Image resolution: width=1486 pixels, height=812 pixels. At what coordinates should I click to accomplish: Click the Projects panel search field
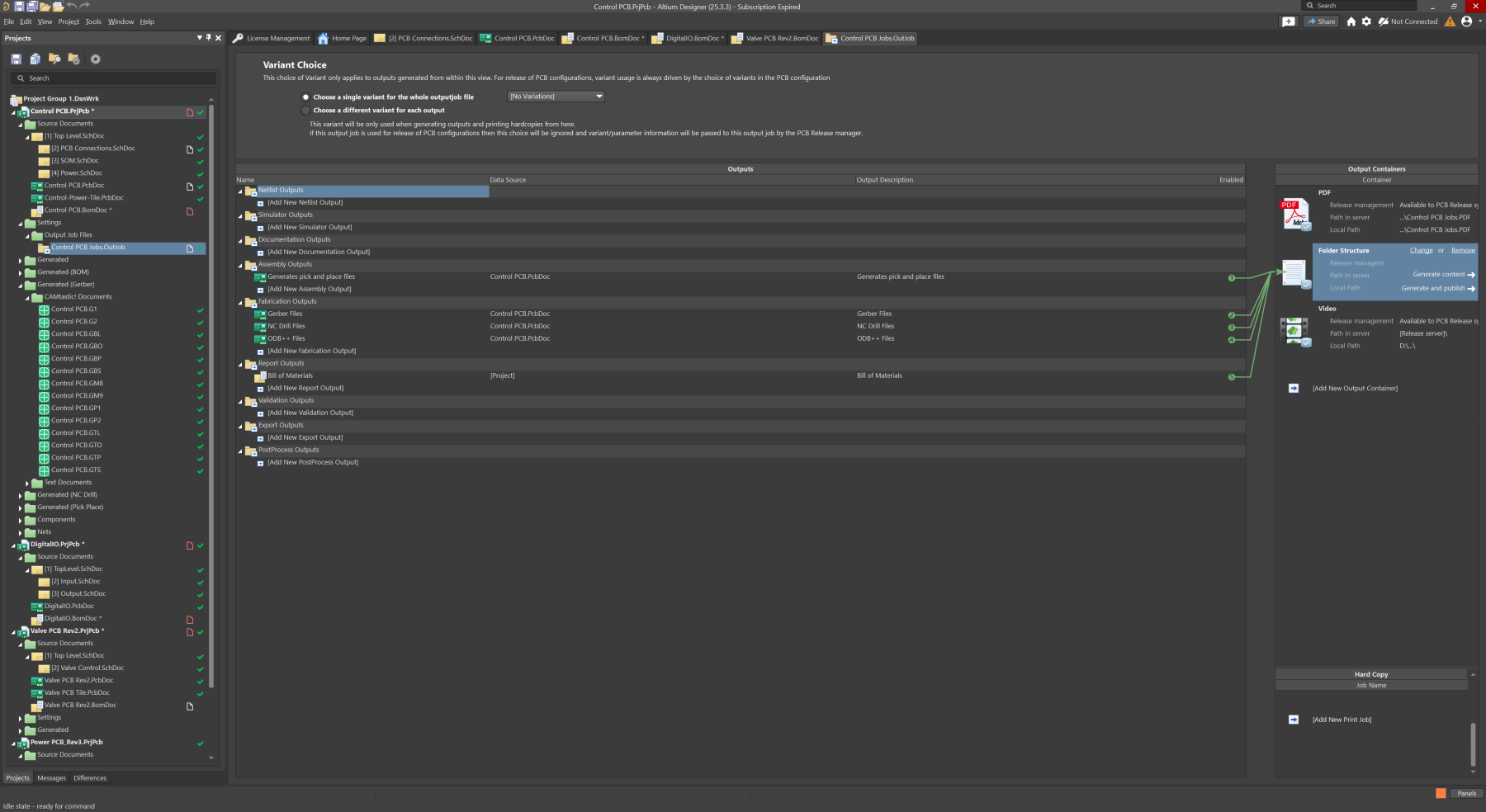click(x=116, y=78)
